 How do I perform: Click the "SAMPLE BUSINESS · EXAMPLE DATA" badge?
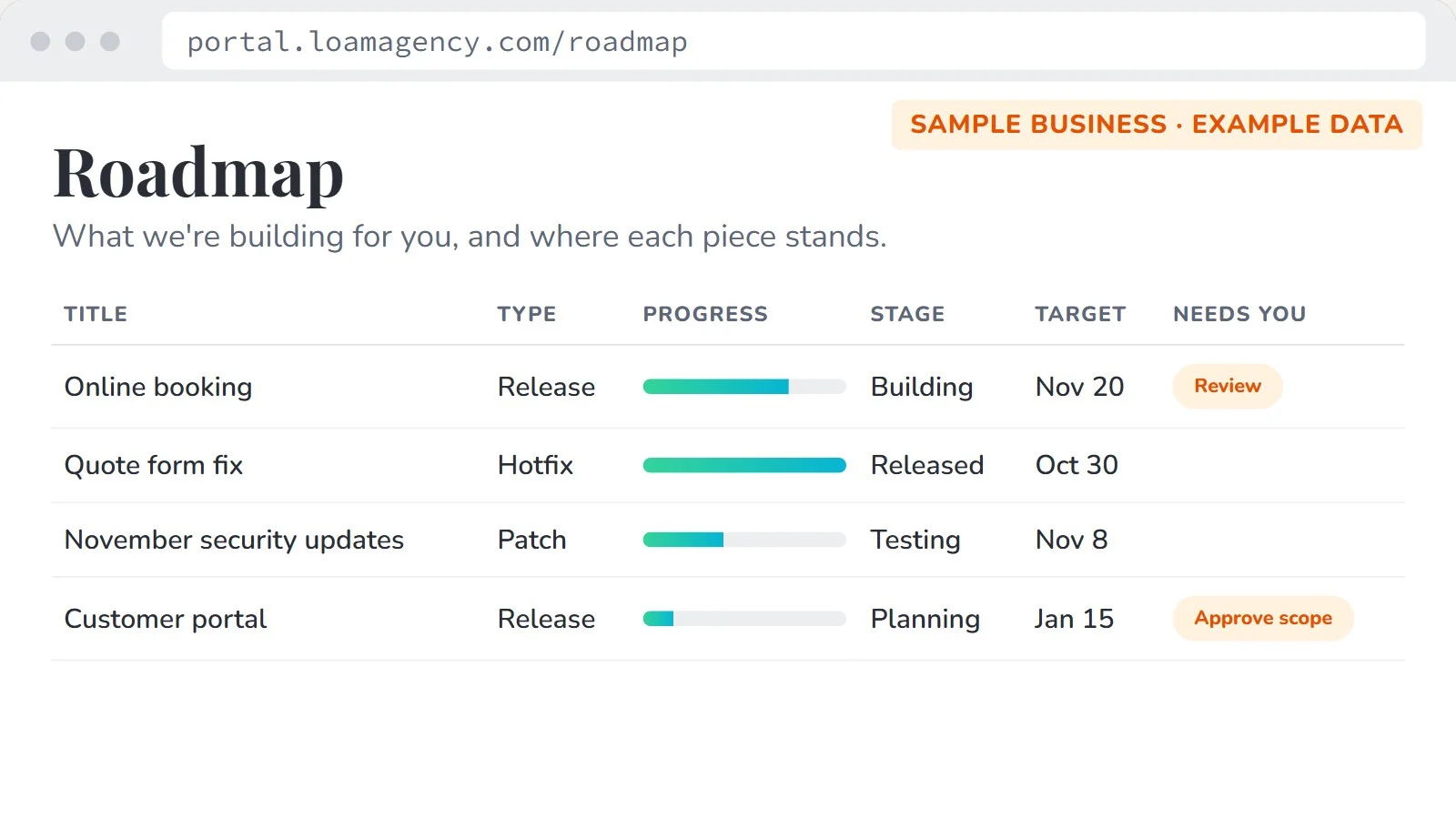(x=1157, y=125)
